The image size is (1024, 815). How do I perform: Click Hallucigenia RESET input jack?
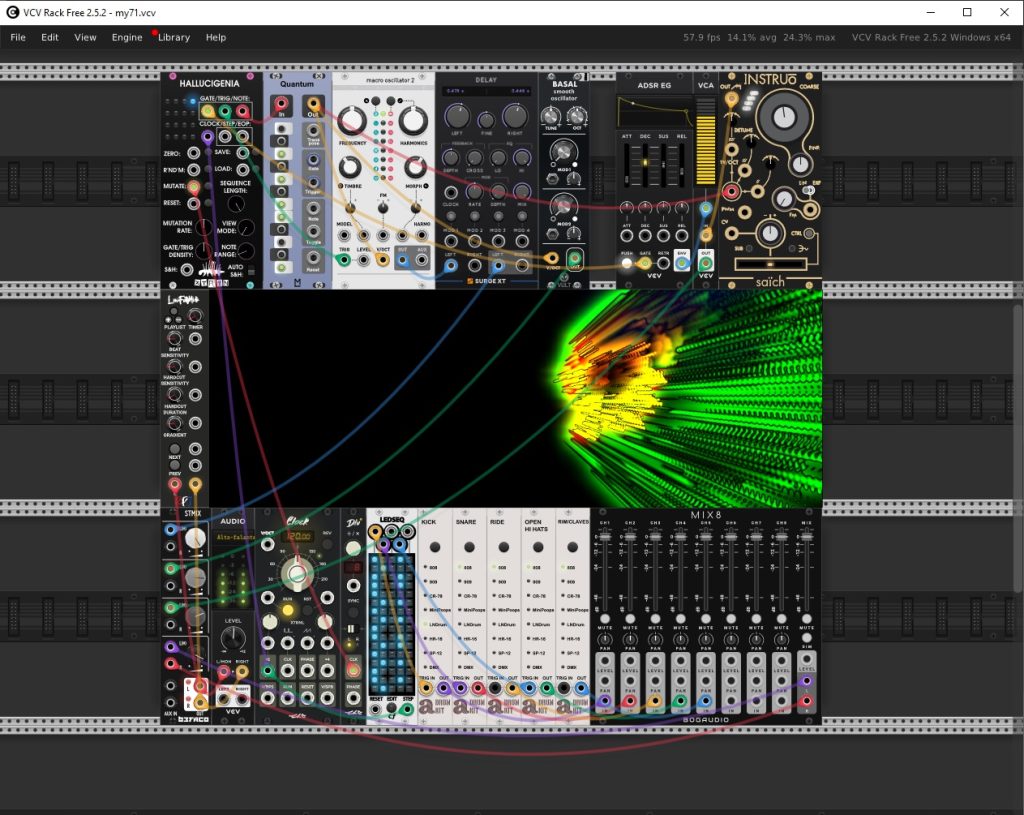click(193, 203)
